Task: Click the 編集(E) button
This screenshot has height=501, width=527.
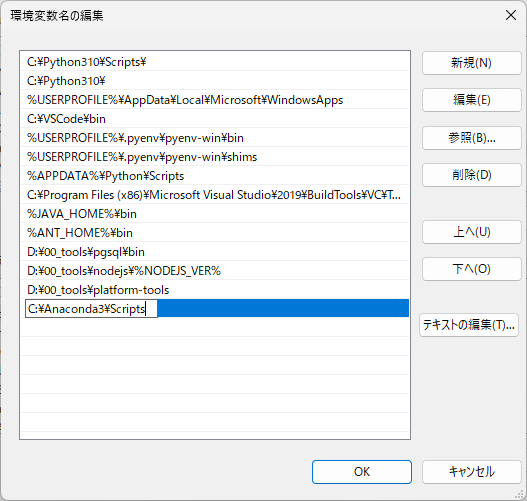Action: pos(472,100)
